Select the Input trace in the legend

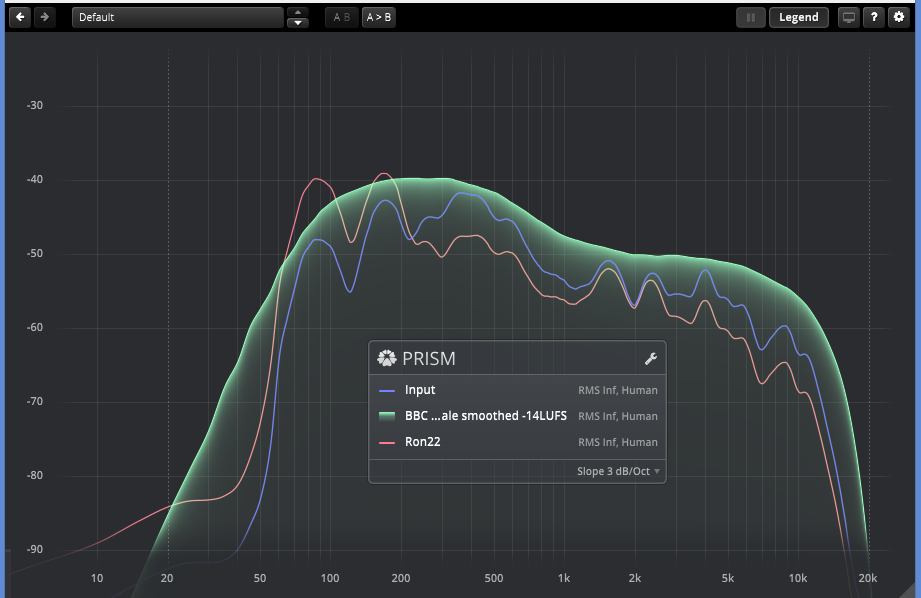(420, 390)
